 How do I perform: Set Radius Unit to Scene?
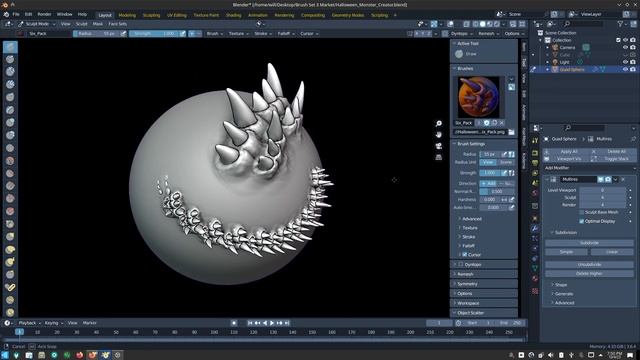click(x=506, y=162)
